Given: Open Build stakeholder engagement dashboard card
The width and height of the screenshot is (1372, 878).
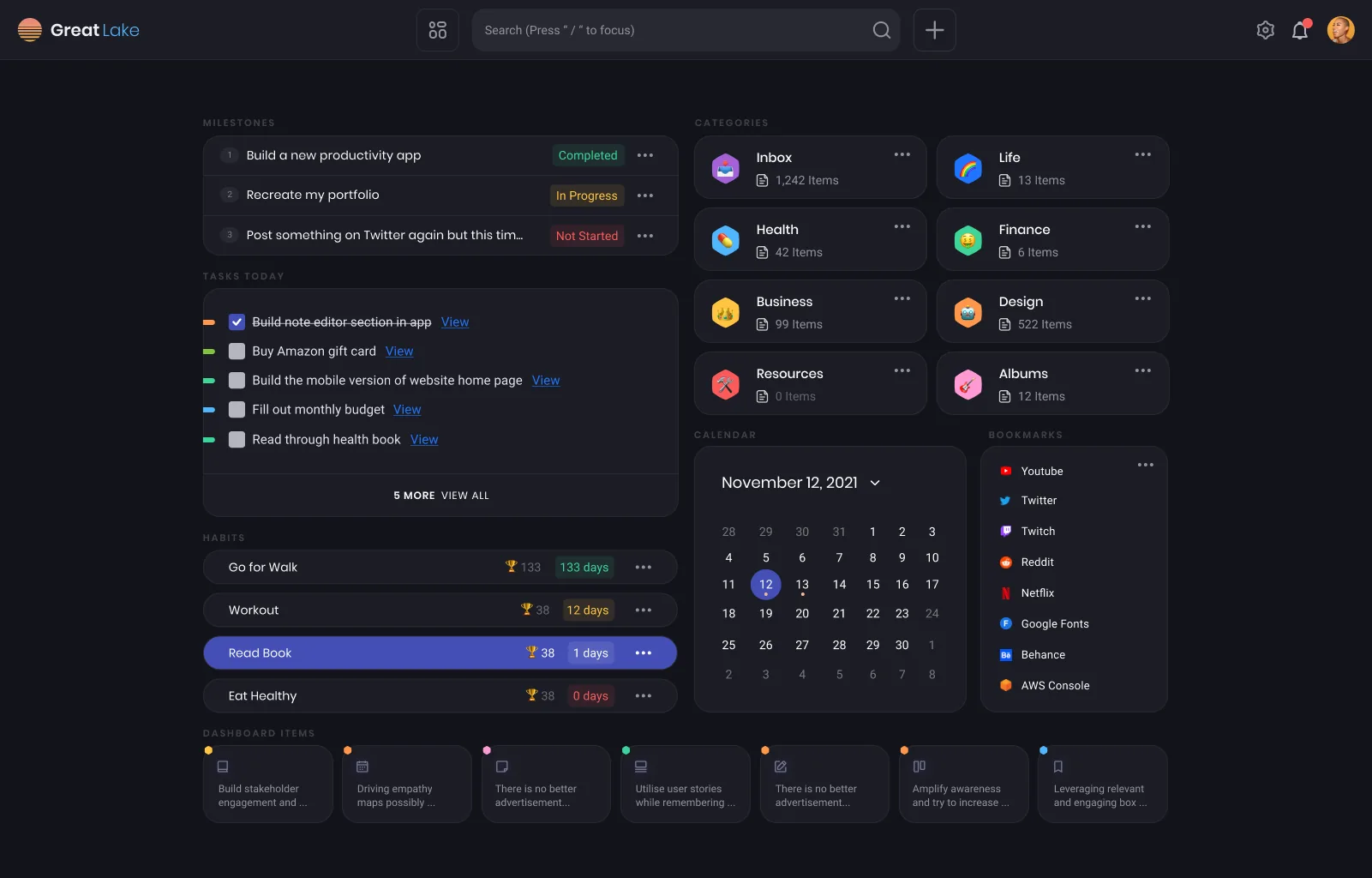Looking at the screenshot, I should 267,784.
